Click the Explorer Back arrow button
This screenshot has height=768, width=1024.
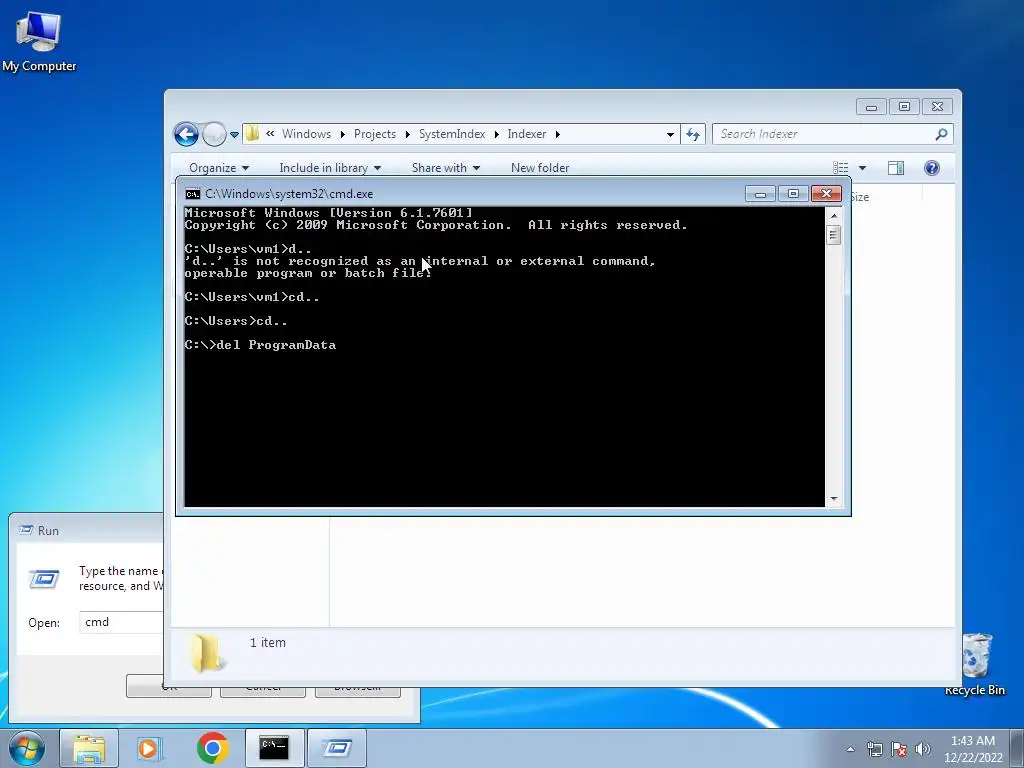[186, 135]
